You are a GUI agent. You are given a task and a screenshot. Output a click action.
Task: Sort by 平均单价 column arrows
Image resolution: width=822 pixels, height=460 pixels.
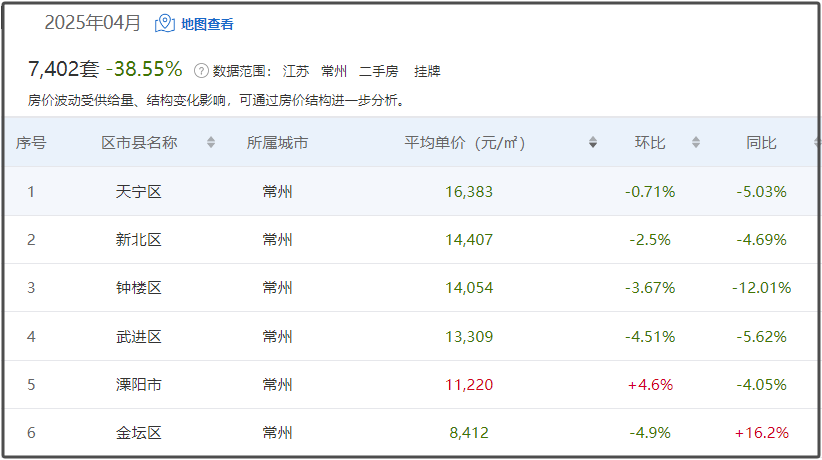(593, 142)
